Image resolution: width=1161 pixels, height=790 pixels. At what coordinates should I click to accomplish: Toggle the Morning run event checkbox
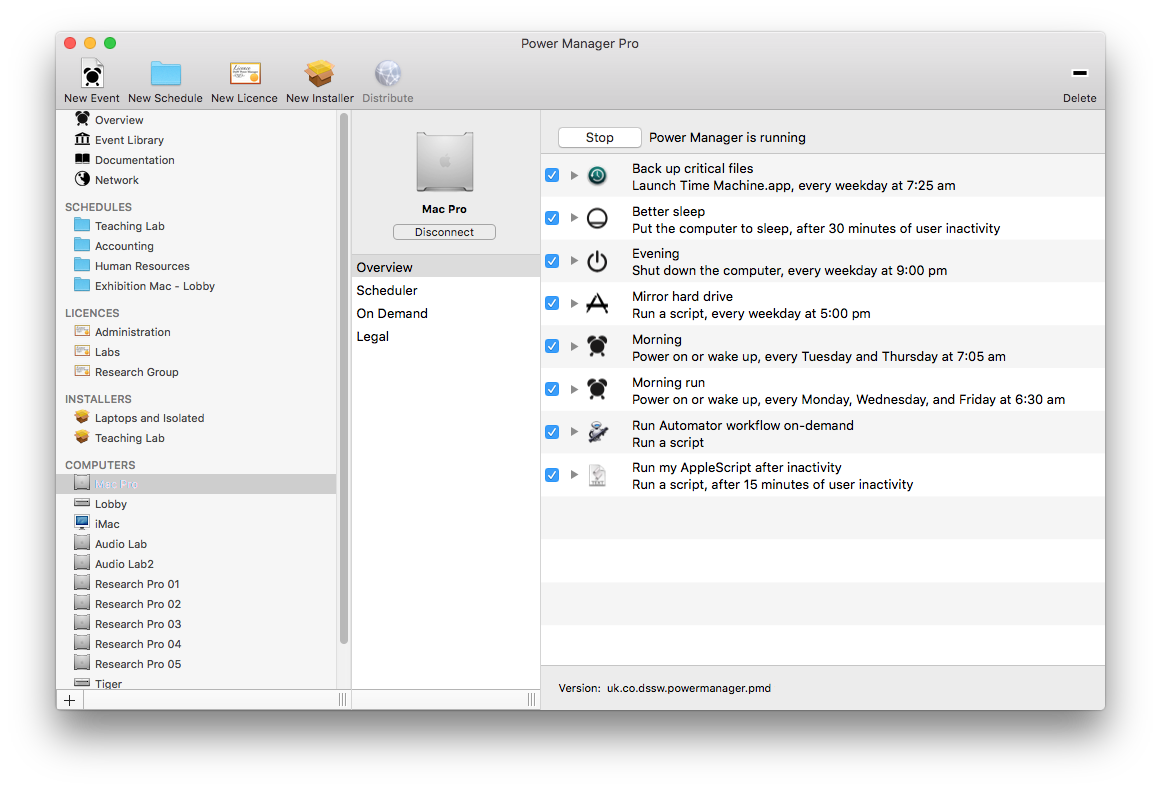coord(552,389)
